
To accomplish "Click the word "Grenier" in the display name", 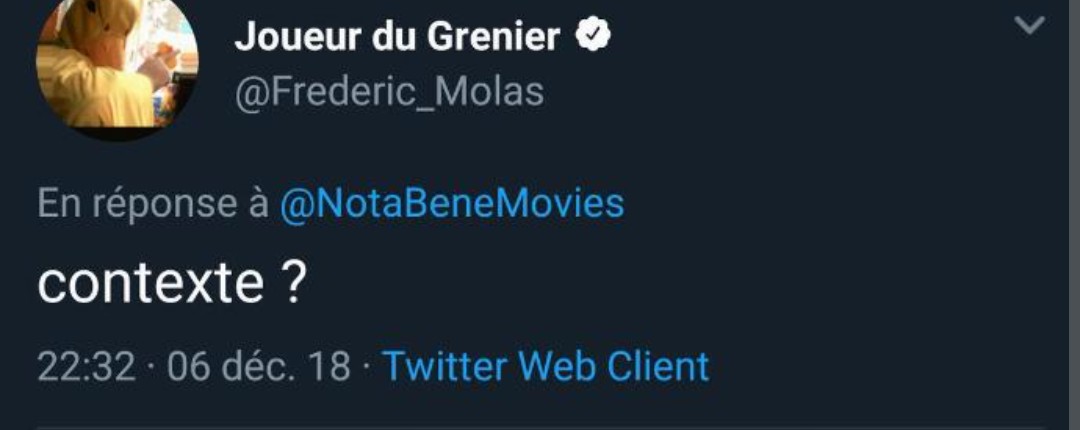I will point(494,38).
